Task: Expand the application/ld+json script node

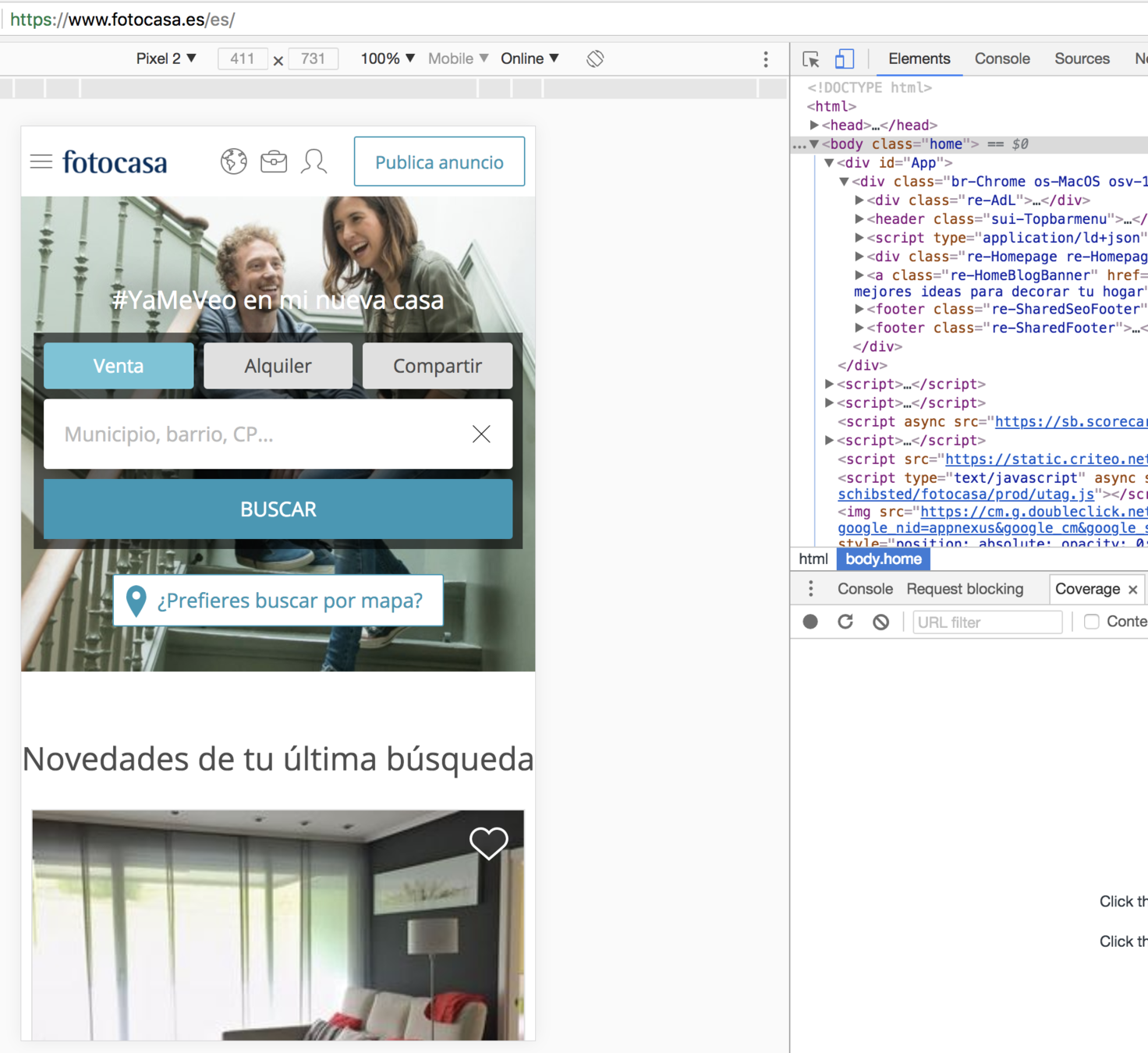Action: 859,238
